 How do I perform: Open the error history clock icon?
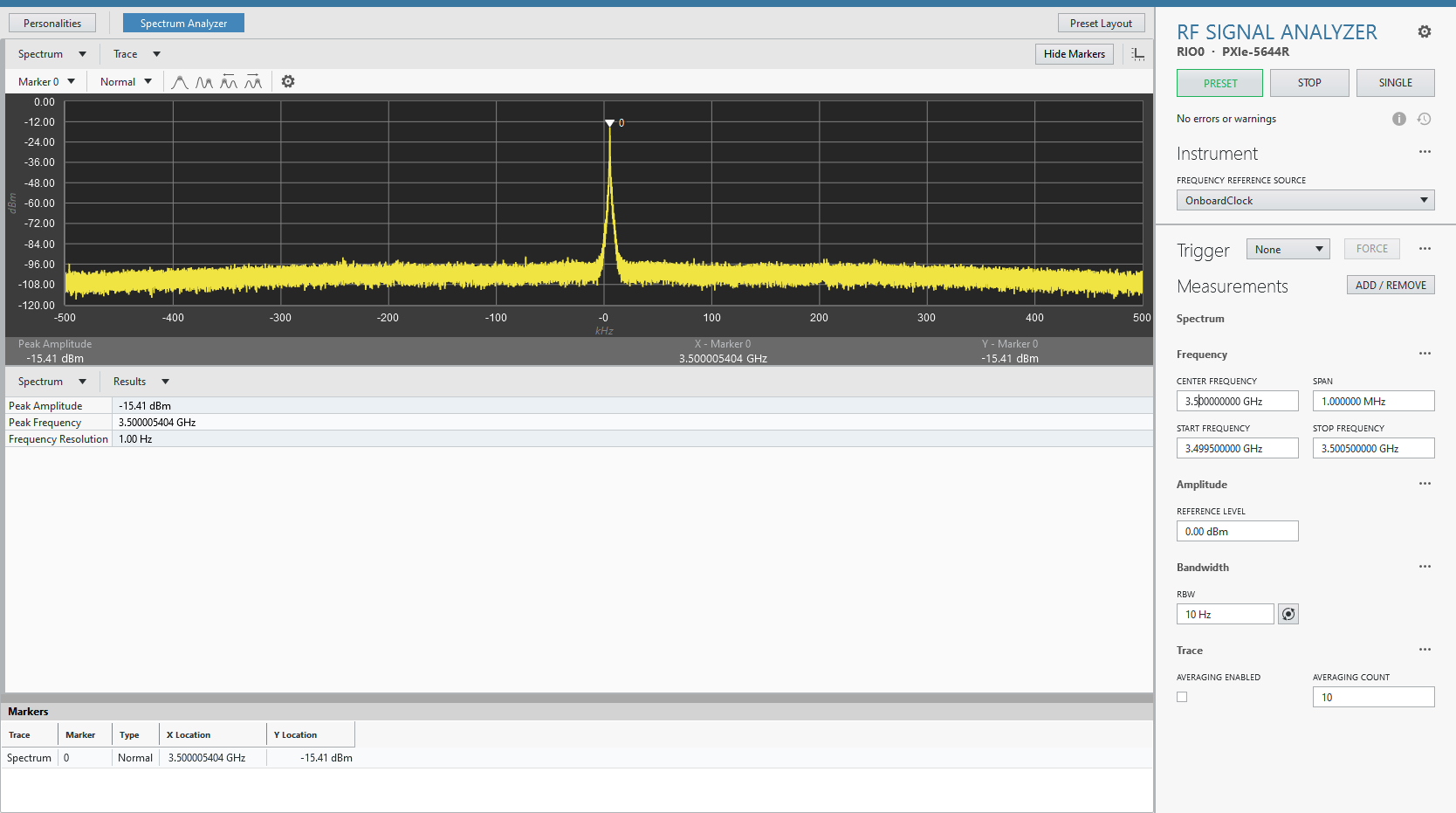pyautogui.click(x=1424, y=119)
